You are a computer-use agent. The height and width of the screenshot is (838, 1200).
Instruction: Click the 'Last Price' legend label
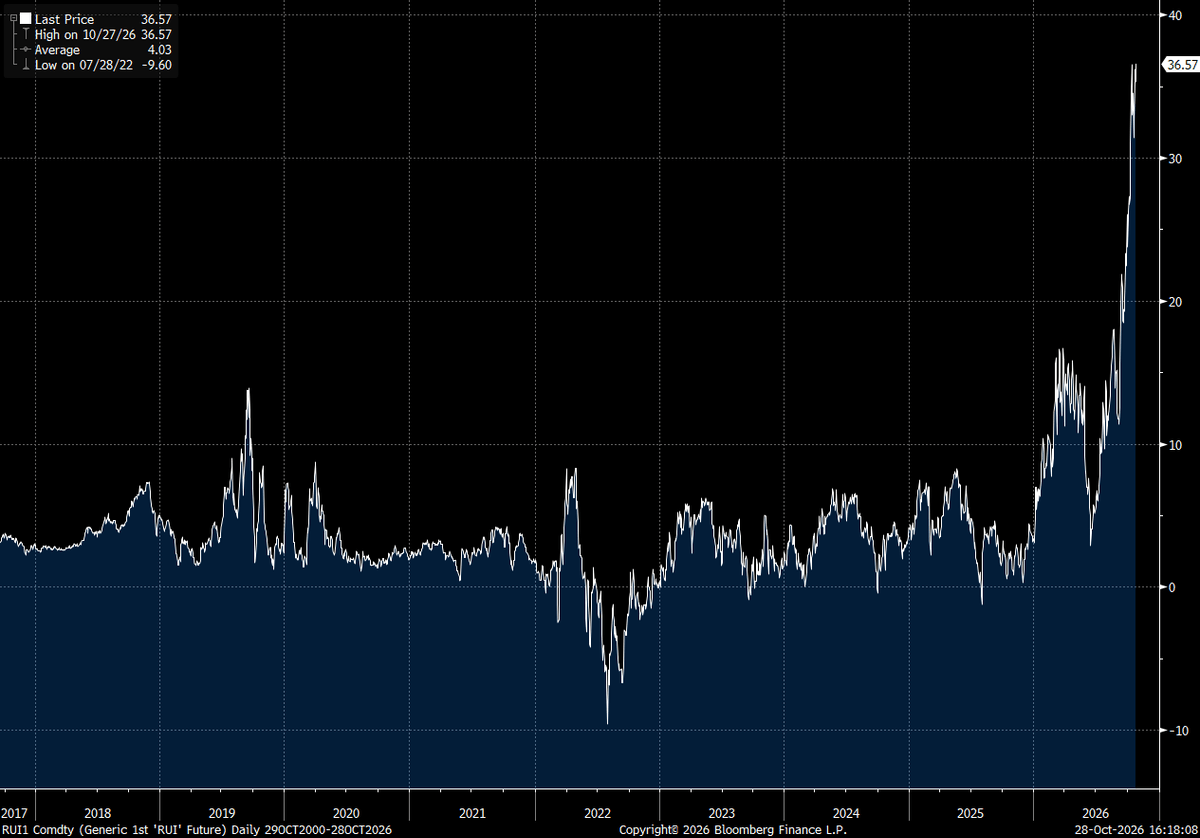(64, 19)
